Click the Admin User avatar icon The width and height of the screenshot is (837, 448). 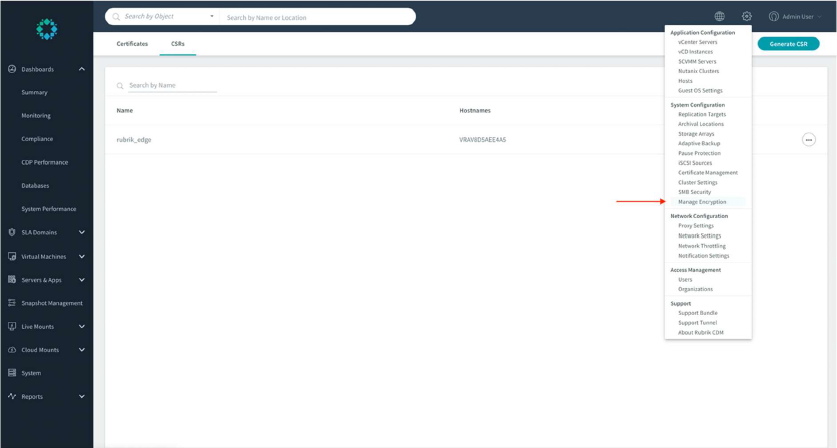[x=773, y=17]
